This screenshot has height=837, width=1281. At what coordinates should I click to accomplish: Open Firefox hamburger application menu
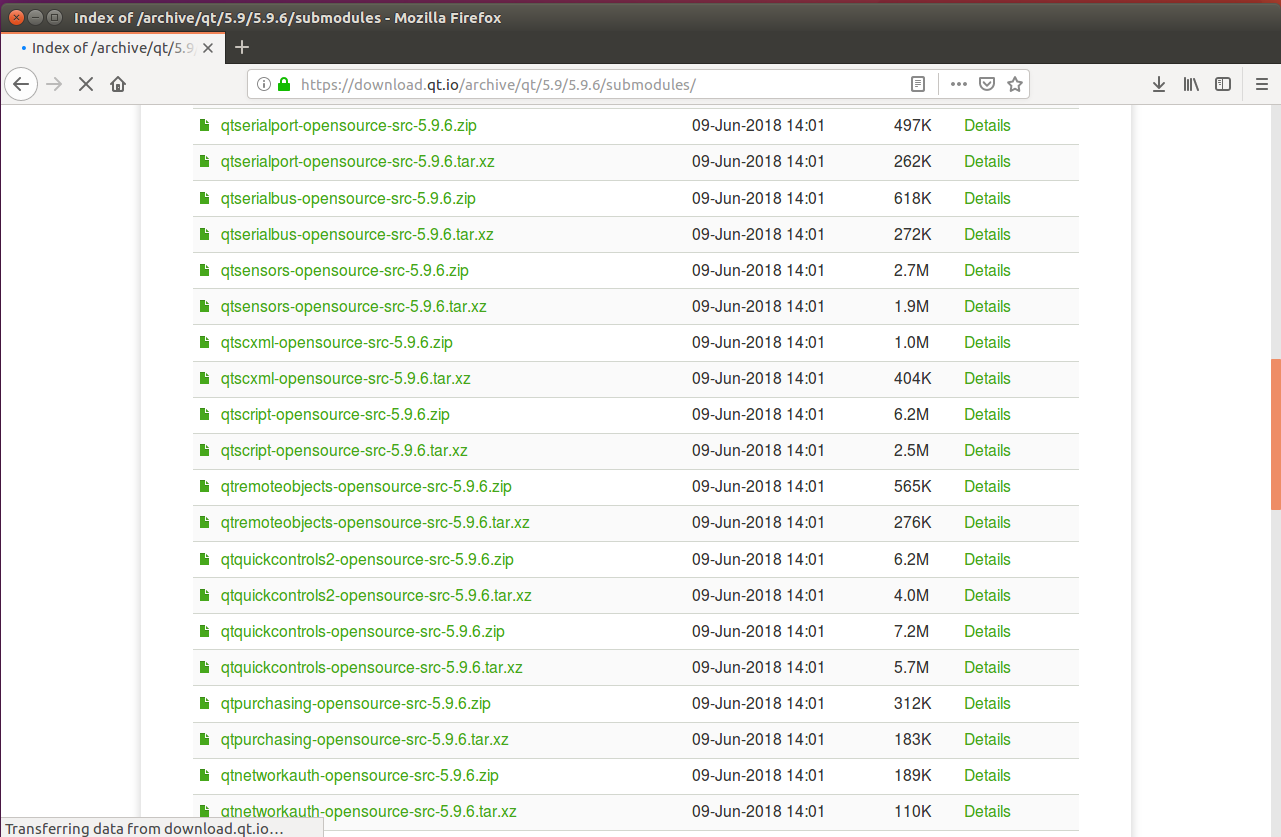tap(1259, 85)
